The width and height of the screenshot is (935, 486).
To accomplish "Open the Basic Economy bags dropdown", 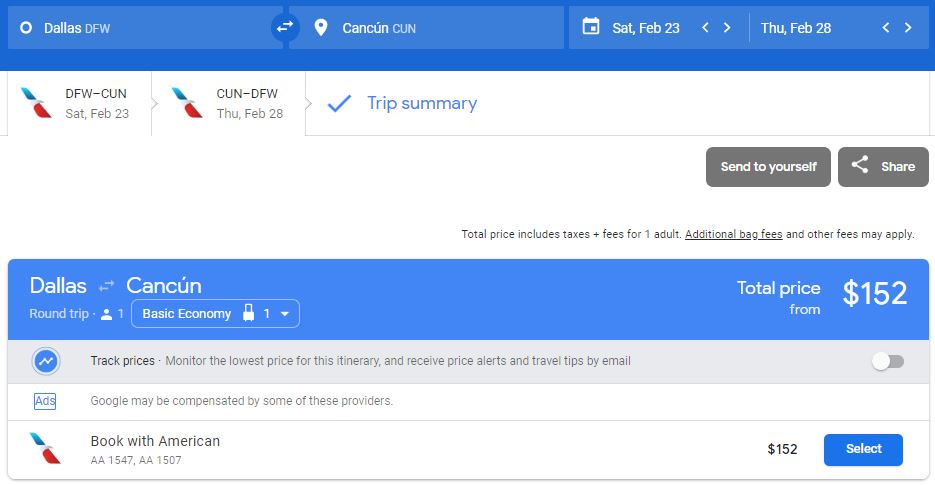I will coord(215,314).
